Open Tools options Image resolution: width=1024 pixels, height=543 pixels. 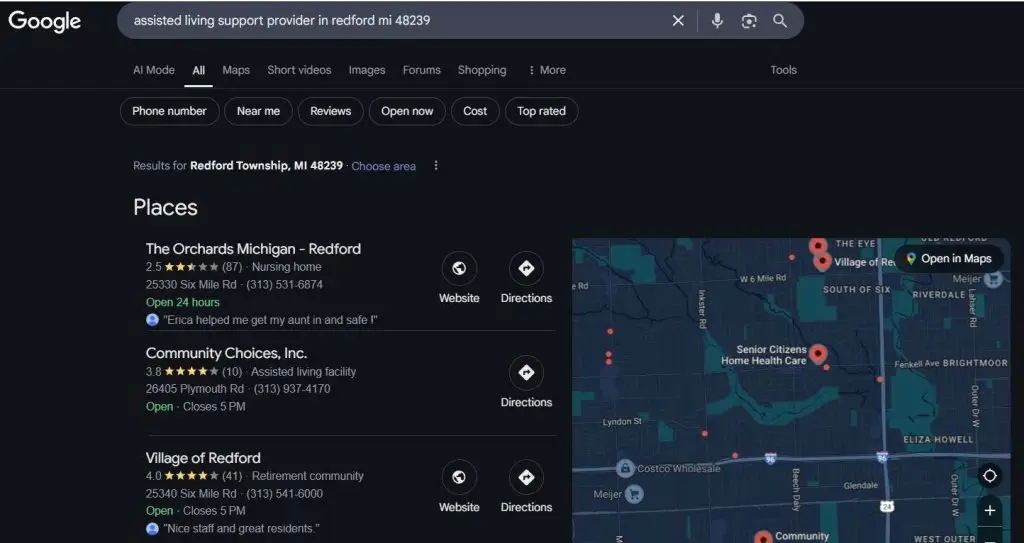tap(783, 70)
